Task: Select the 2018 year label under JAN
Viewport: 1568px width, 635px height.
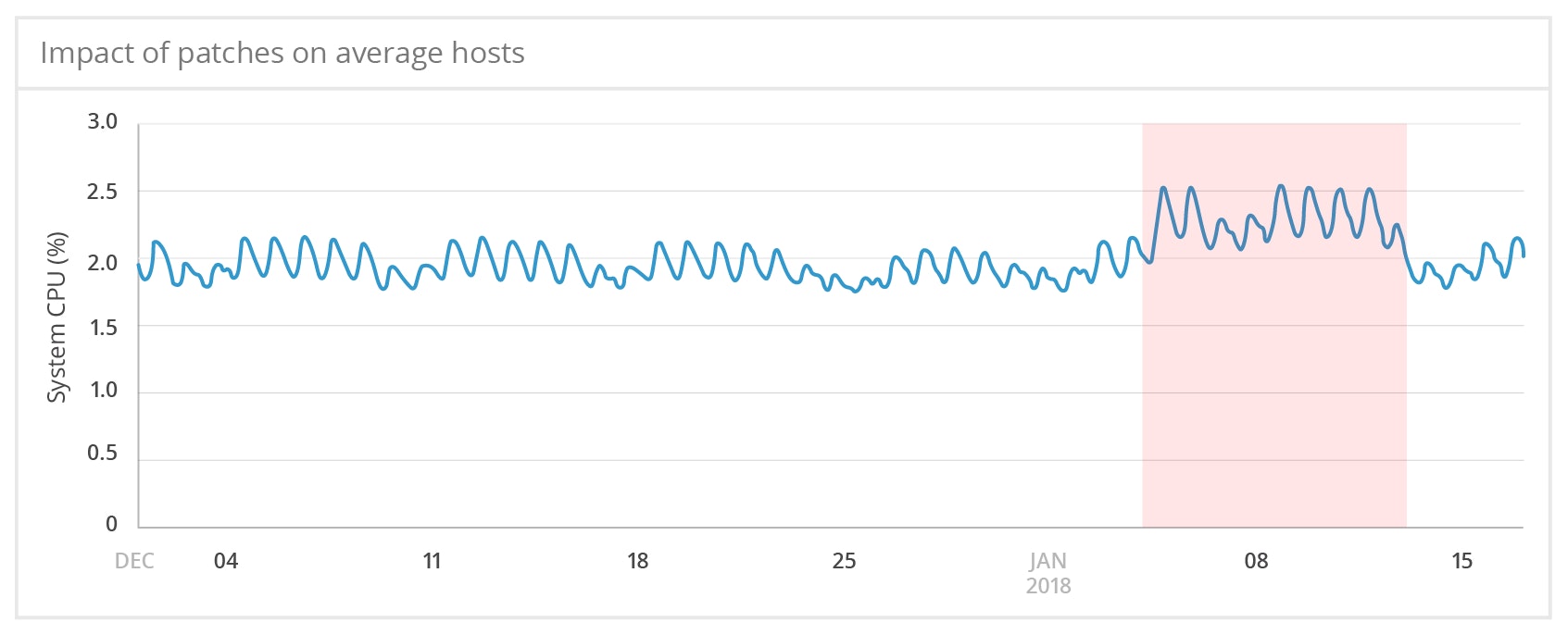Action: point(1048,586)
